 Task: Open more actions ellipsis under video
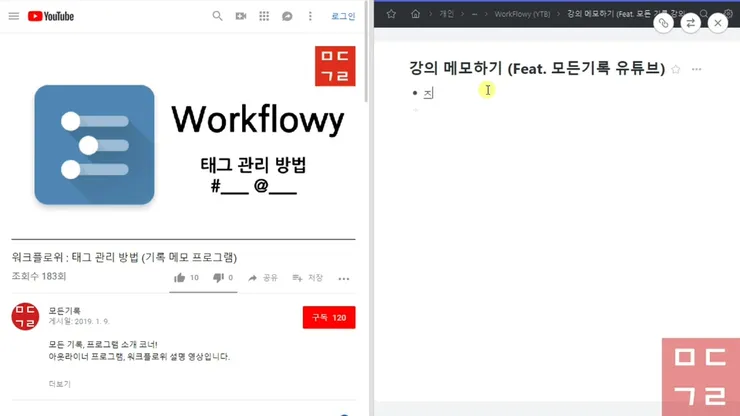click(344, 279)
